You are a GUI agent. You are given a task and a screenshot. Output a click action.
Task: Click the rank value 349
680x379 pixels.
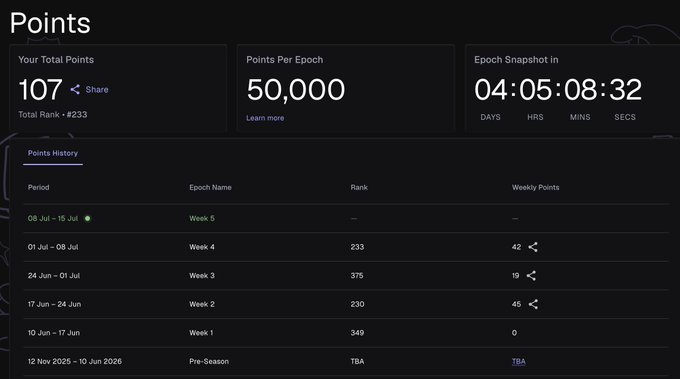pos(357,333)
